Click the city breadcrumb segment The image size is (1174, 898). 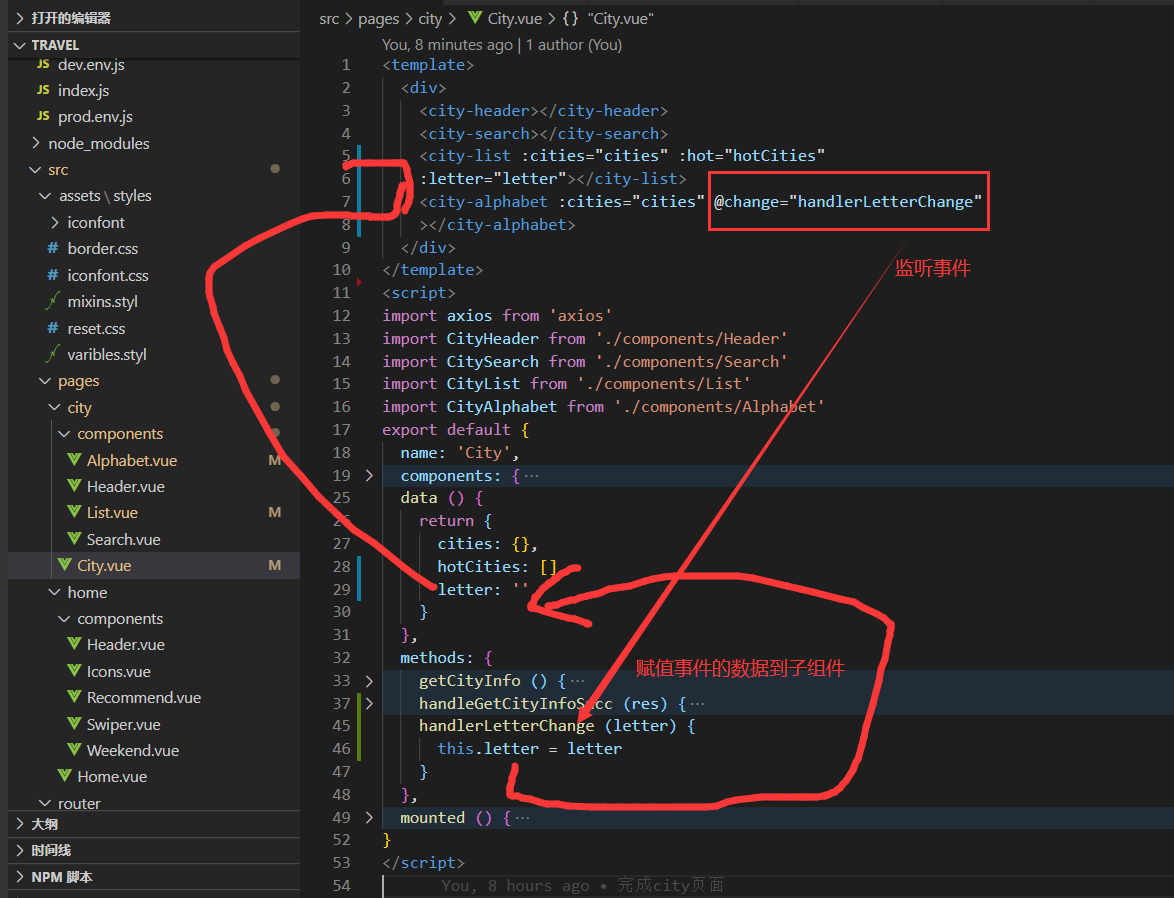(430, 19)
